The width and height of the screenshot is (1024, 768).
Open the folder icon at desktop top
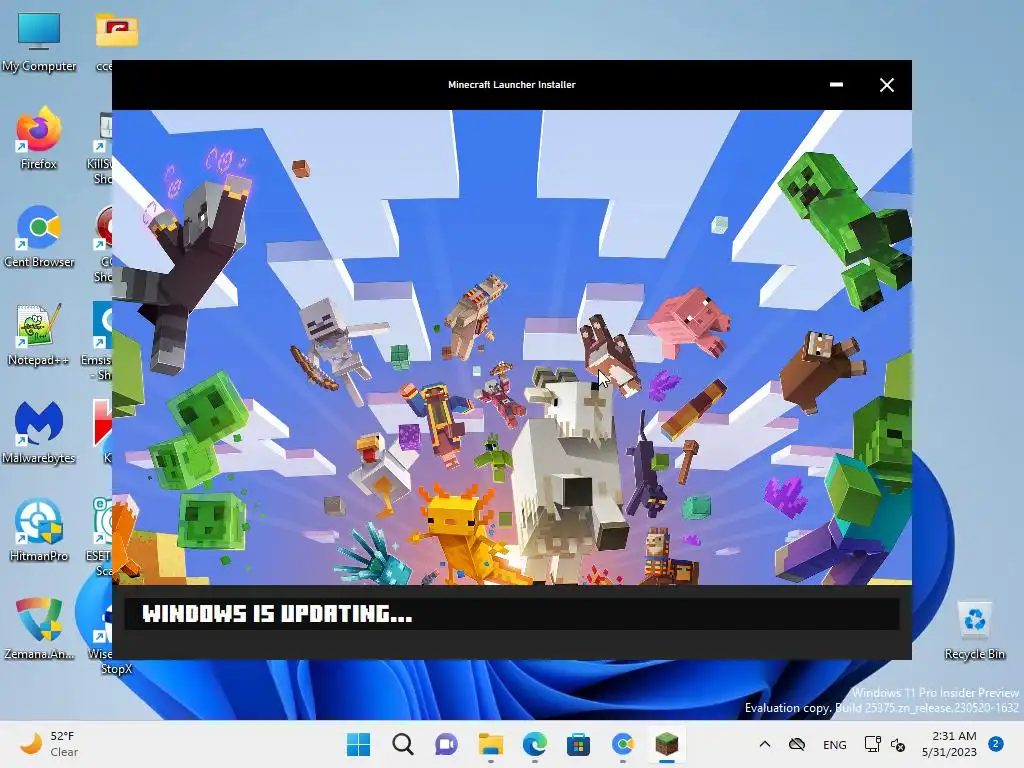click(x=116, y=31)
